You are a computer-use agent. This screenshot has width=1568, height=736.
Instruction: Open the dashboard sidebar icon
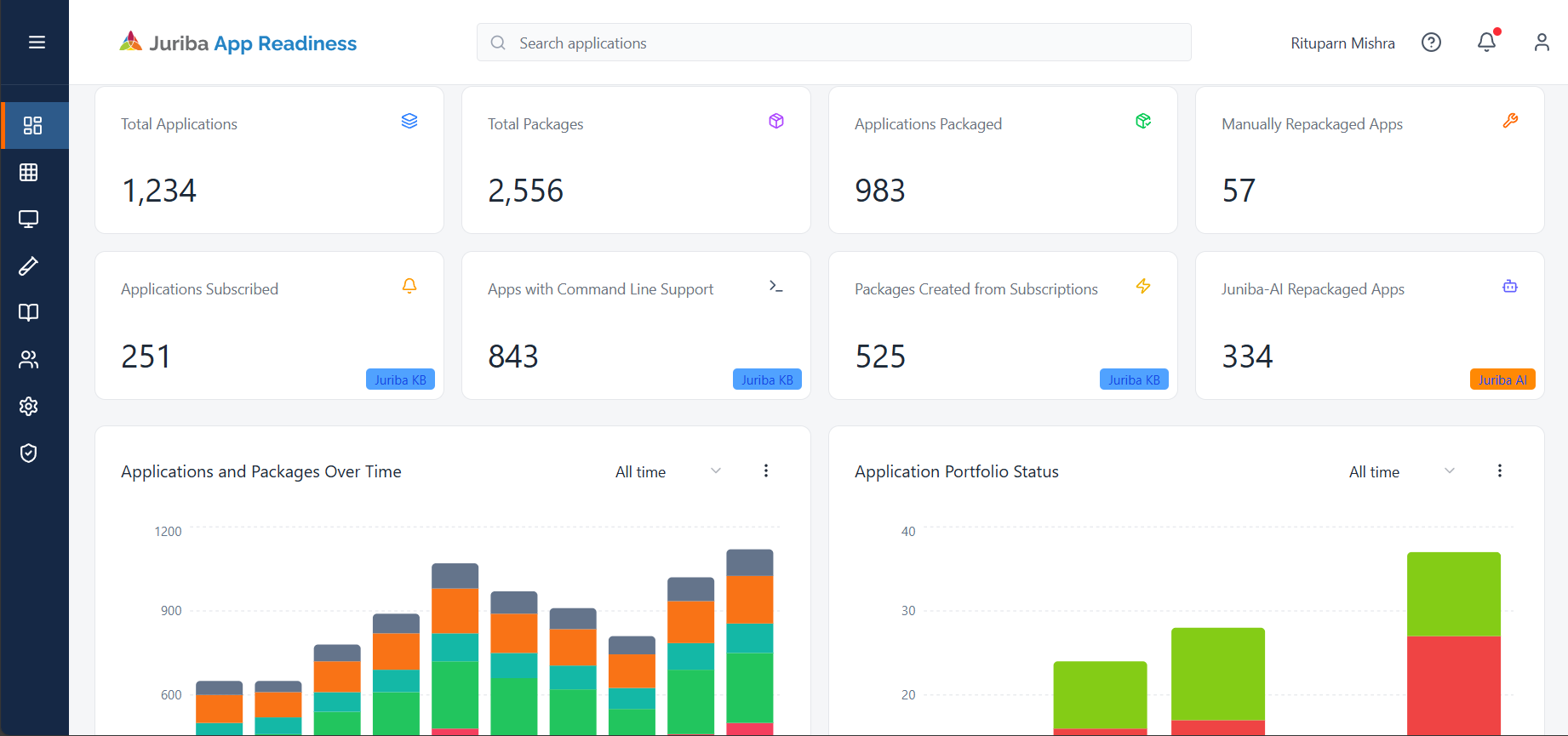coord(32,126)
